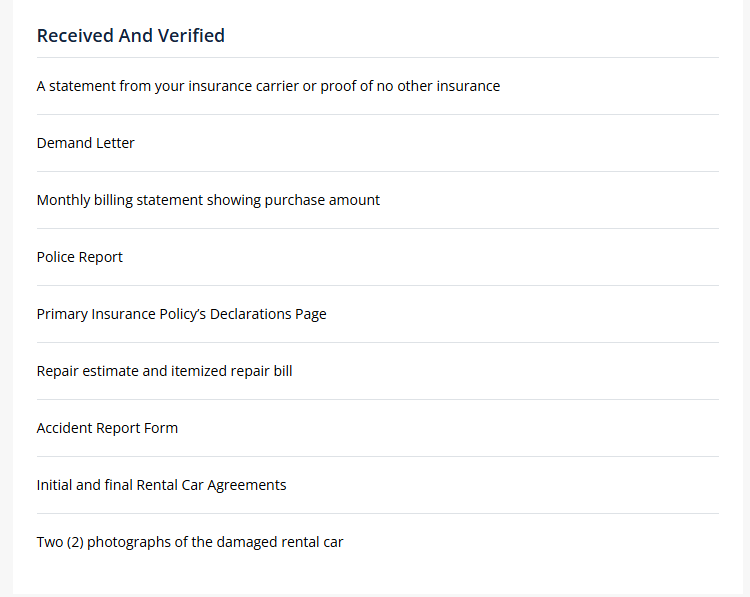Click the word 'Letter' in Demand Letter
The height and width of the screenshot is (597, 750).
pos(115,143)
